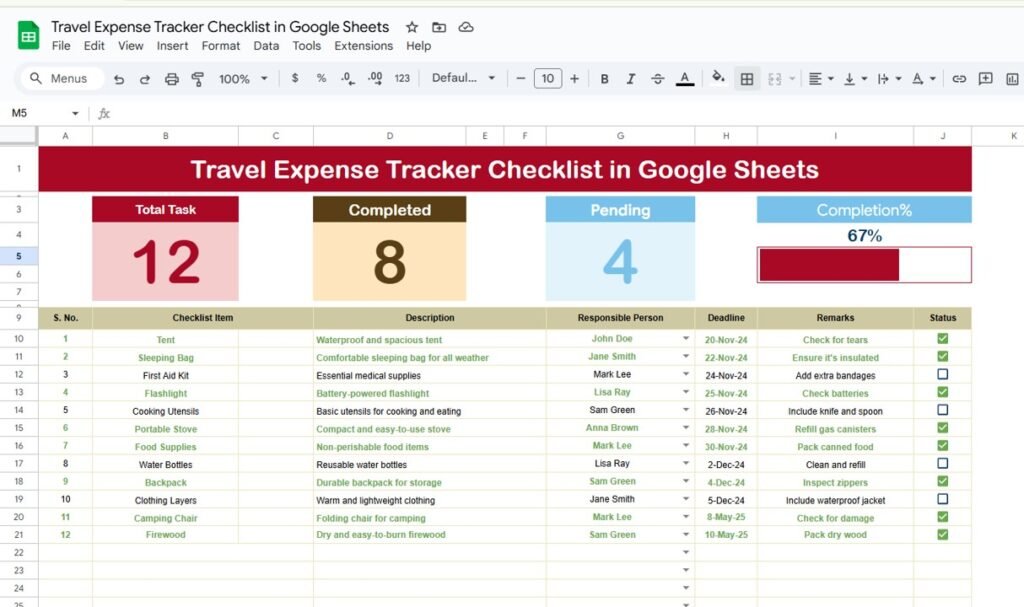This screenshot has height=607, width=1024.
Task: Uncheck status for Tent row
Action: [x=942, y=338]
